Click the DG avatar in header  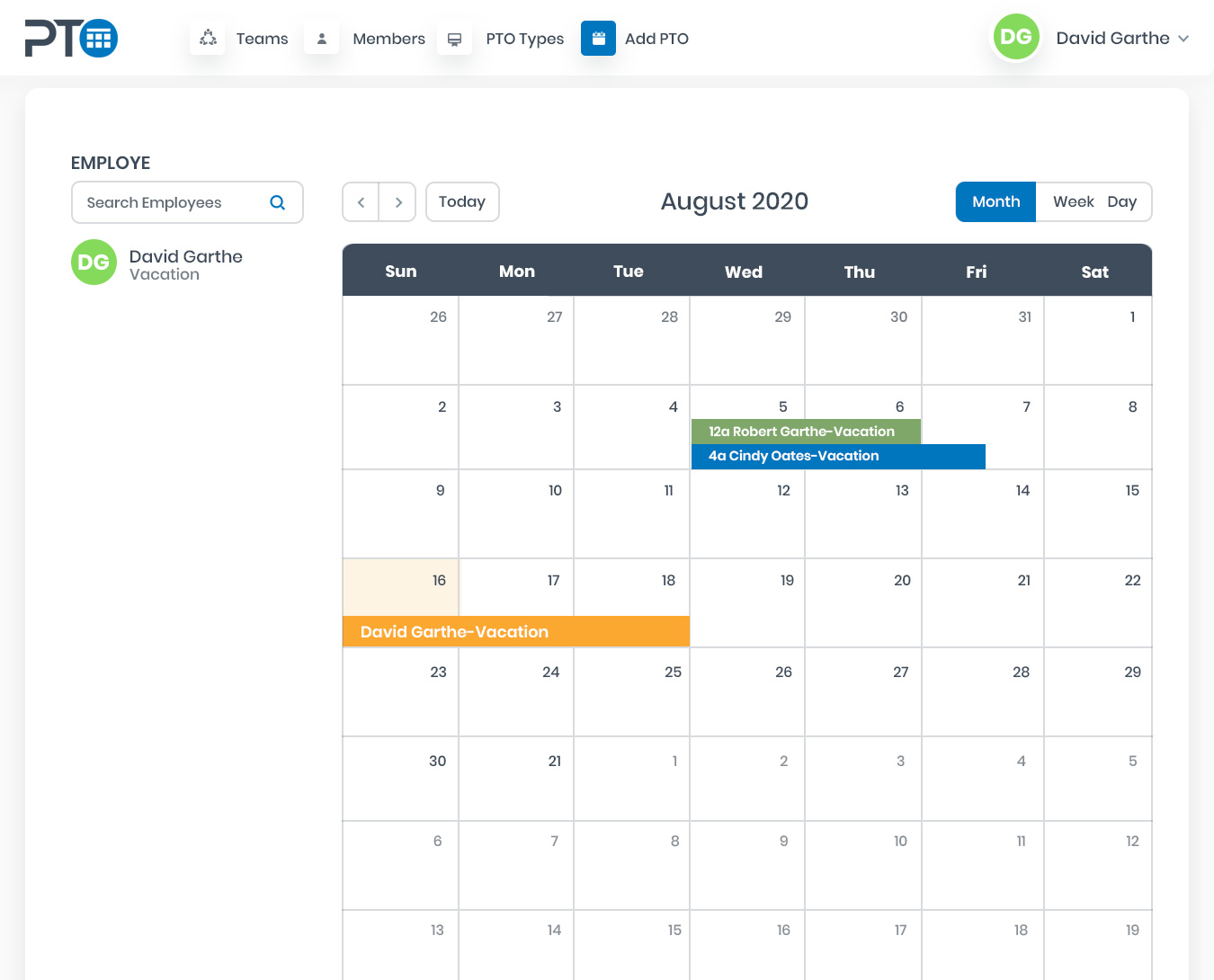[1016, 37]
